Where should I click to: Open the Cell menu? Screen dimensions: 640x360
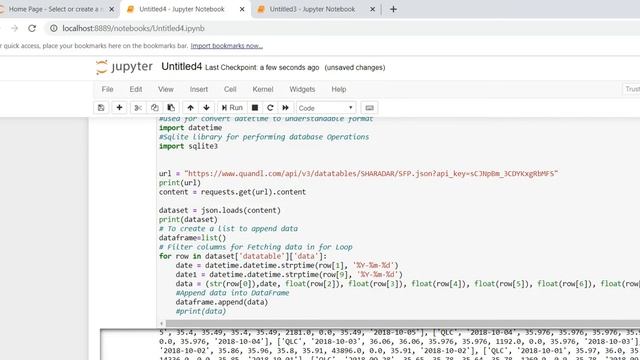click(x=230, y=89)
